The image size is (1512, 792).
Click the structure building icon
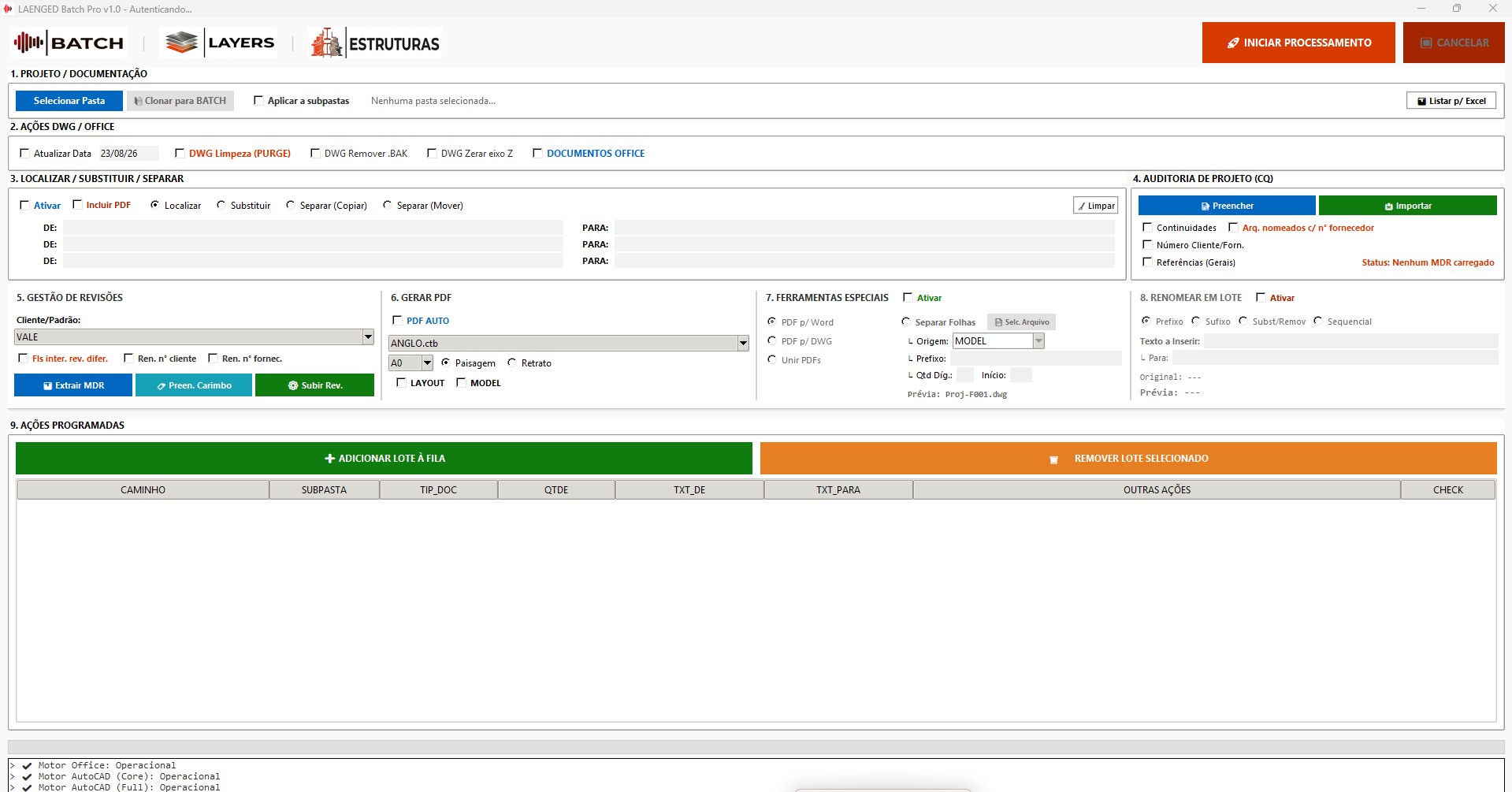(325, 43)
